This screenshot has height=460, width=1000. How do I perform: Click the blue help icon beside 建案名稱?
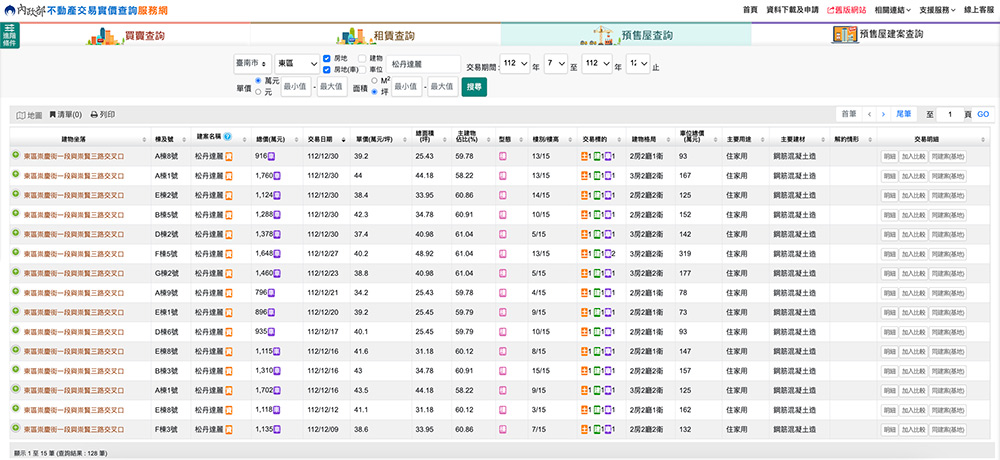pyautogui.click(x=228, y=137)
